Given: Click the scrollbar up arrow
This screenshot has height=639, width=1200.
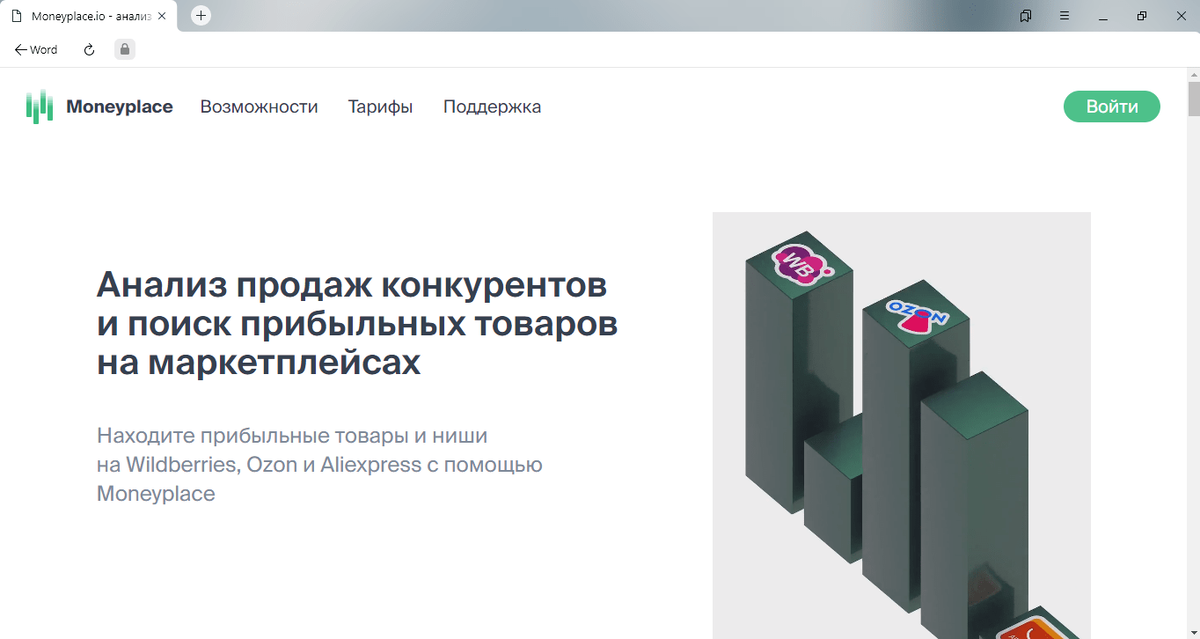Looking at the screenshot, I should pos(1193,76).
